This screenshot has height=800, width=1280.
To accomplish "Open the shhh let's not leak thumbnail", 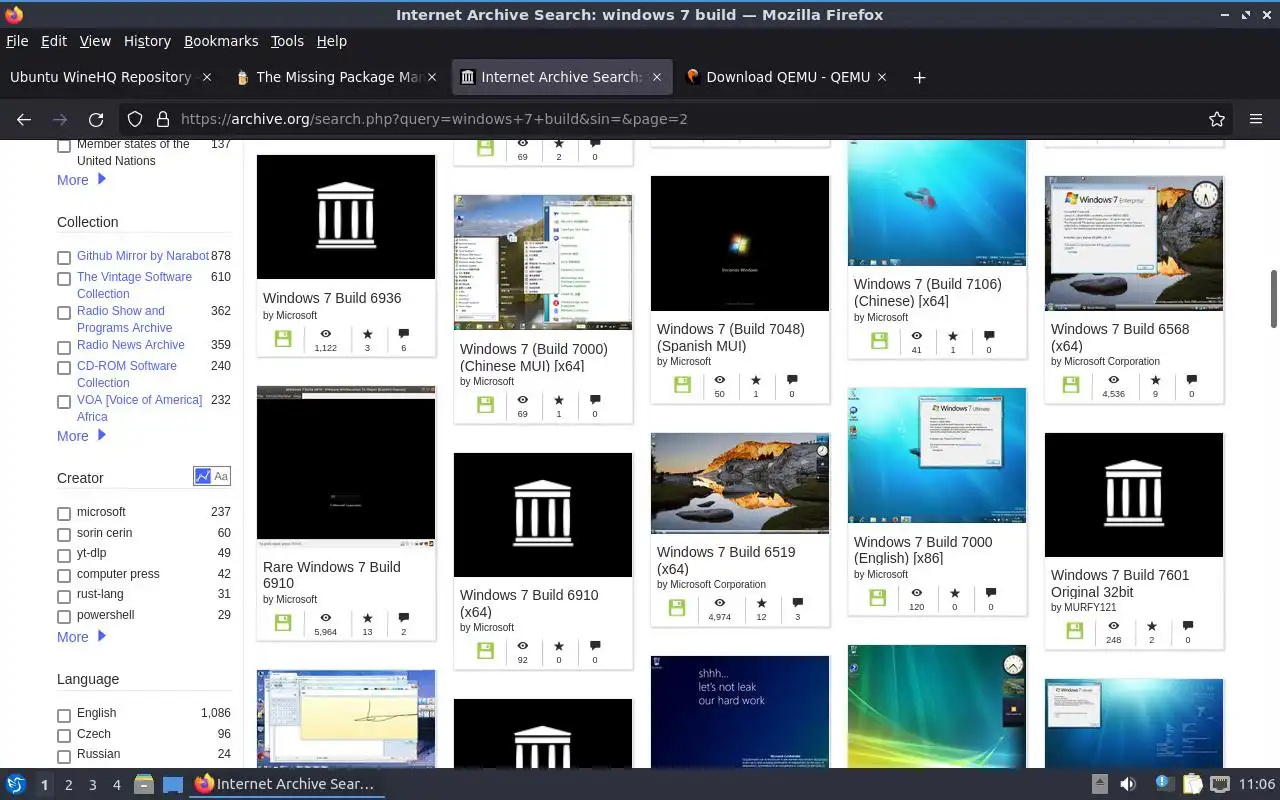I will coord(740,712).
